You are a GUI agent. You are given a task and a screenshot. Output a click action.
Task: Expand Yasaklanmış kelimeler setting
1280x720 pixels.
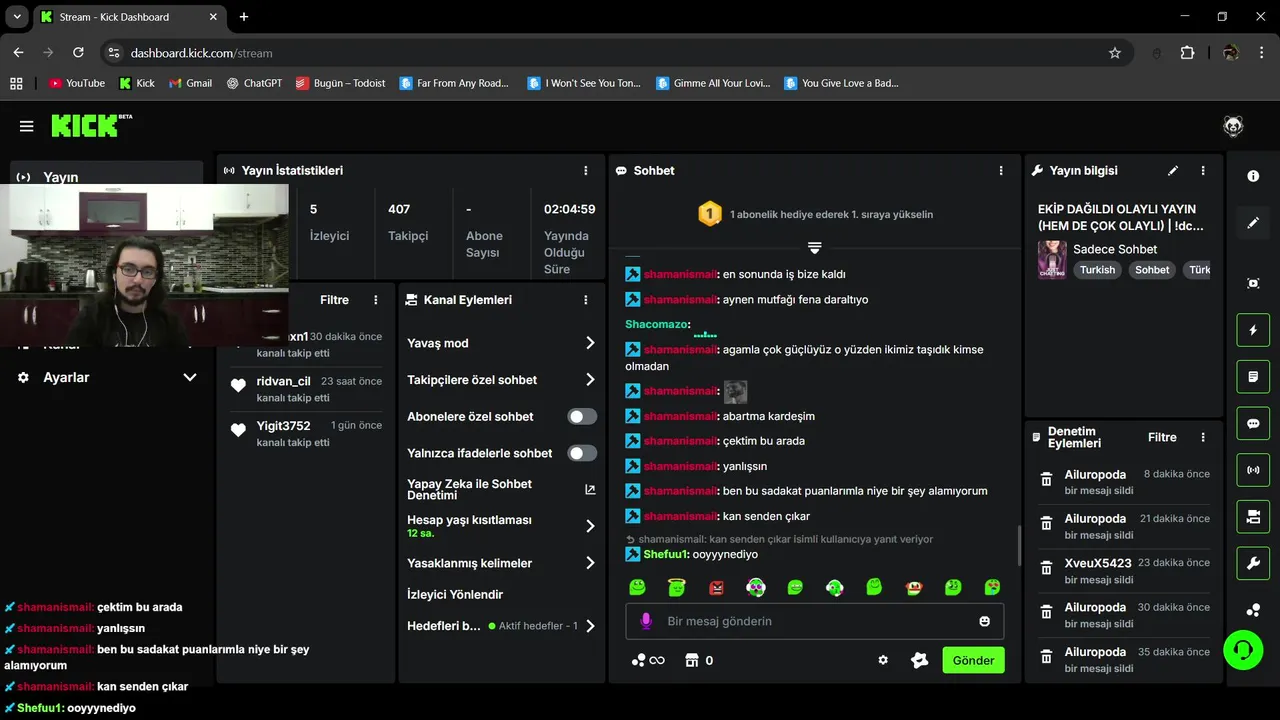pyautogui.click(x=501, y=563)
